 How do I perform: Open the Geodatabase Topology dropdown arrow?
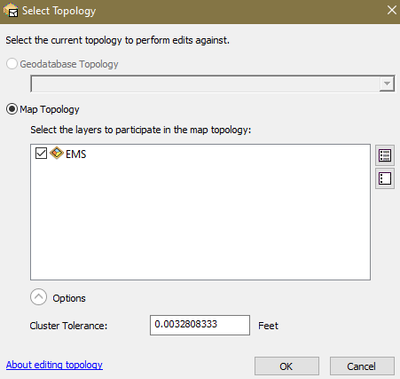click(387, 83)
